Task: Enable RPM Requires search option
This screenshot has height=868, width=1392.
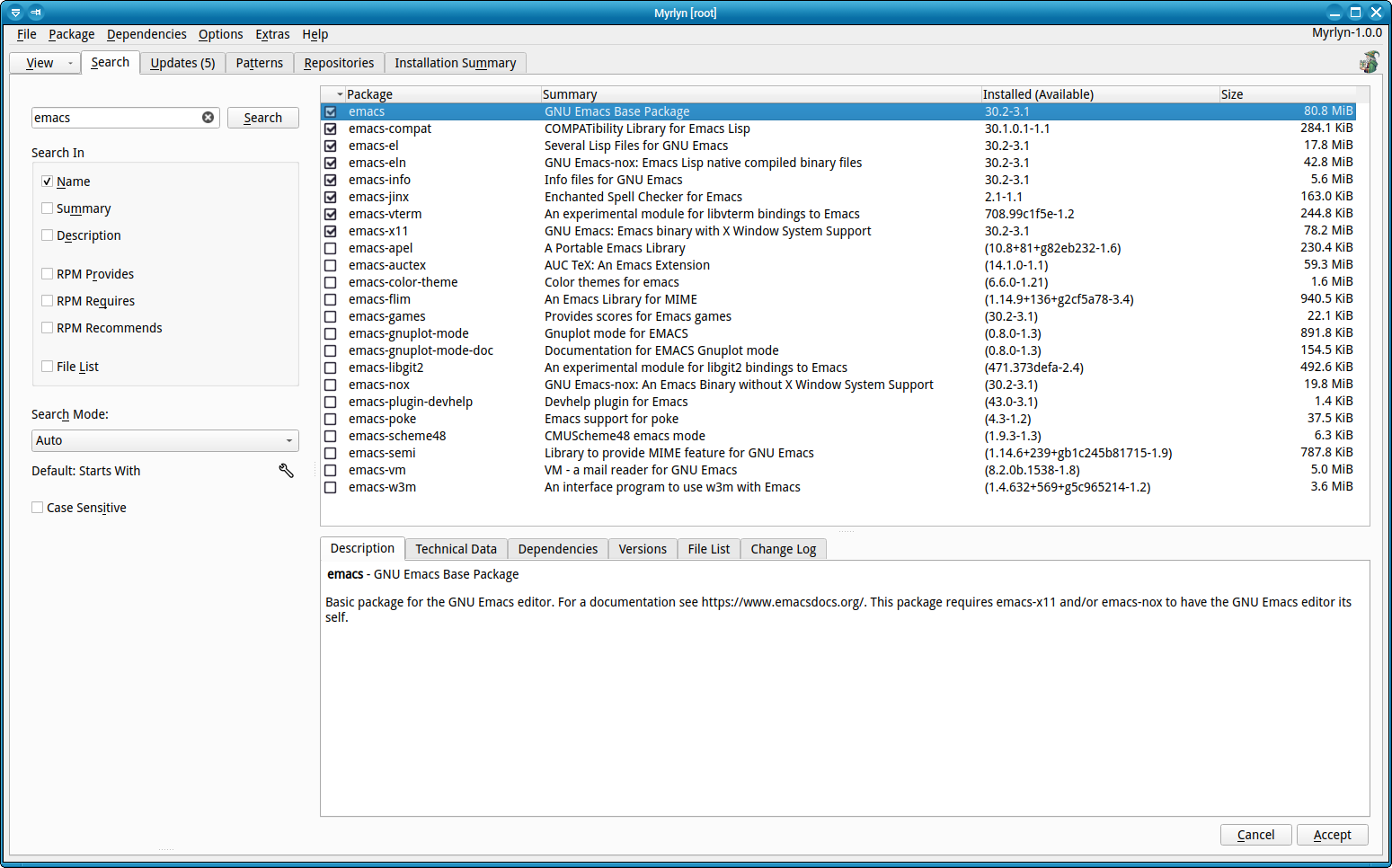Action: [47, 301]
